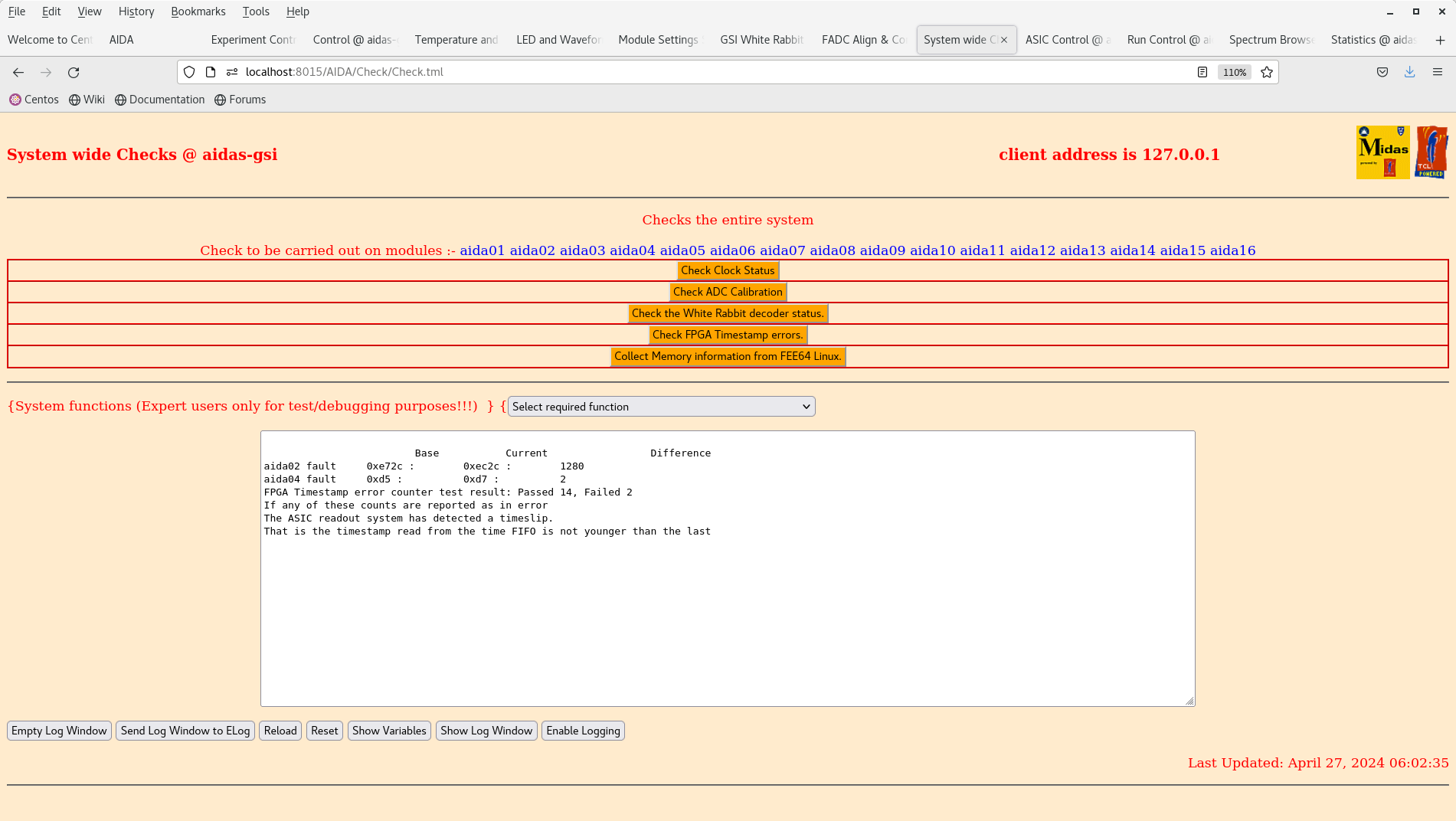Click Show Log Window button
1456x821 pixels.
[486, 731]
